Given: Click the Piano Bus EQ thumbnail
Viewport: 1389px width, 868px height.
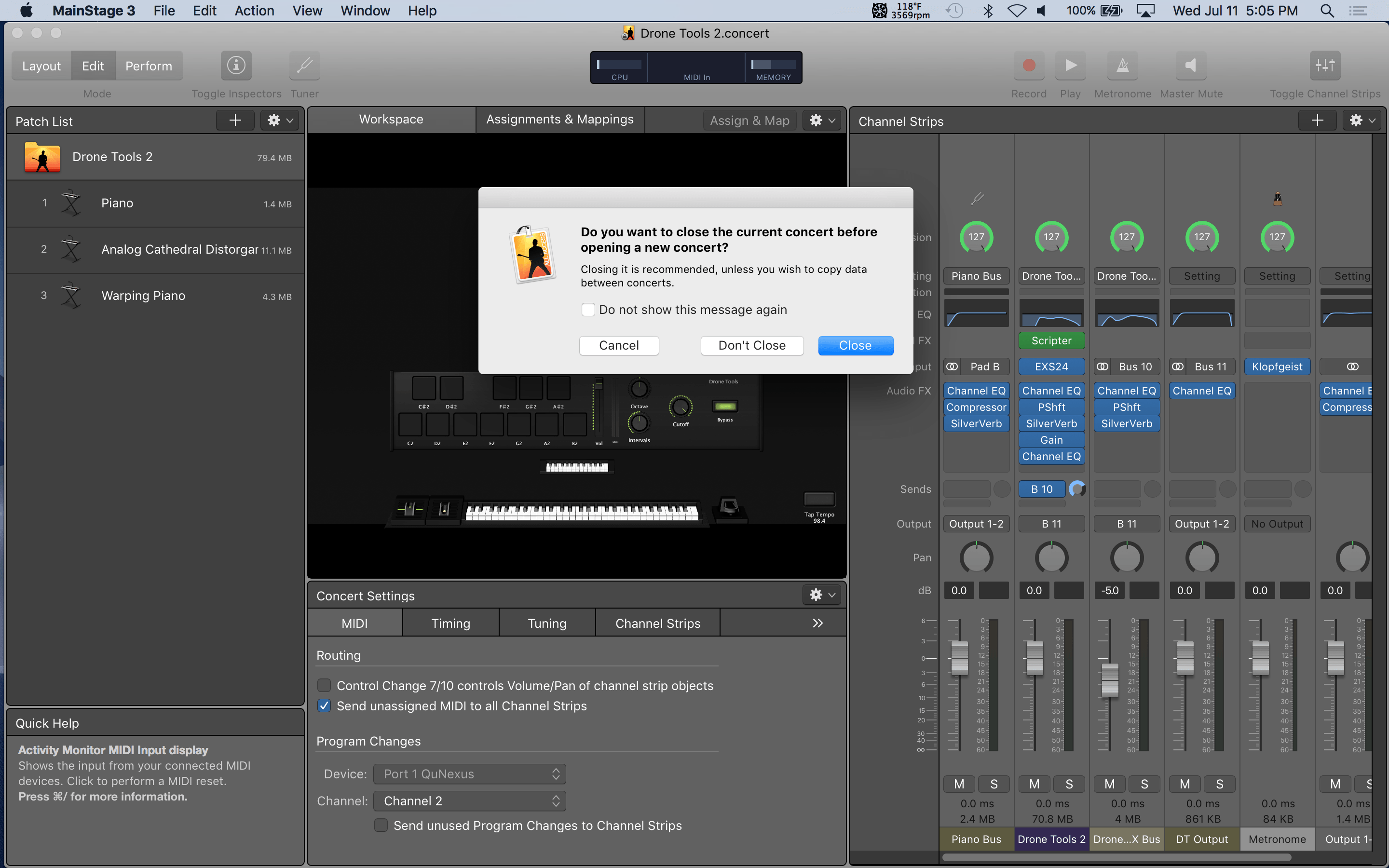Looking at the screenshot, I should (976, 313).
